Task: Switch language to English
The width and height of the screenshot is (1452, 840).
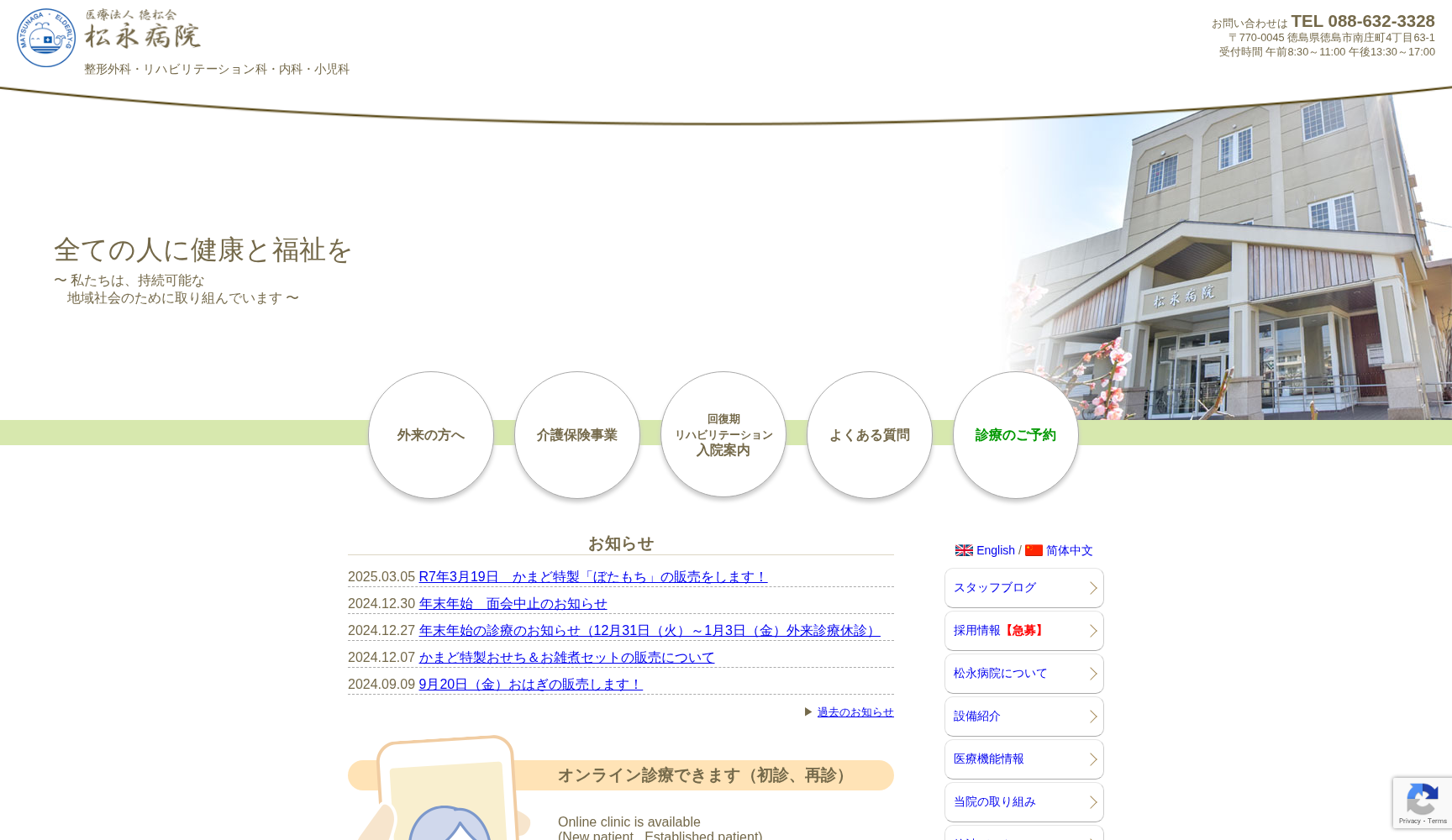Action: (996, 550)
